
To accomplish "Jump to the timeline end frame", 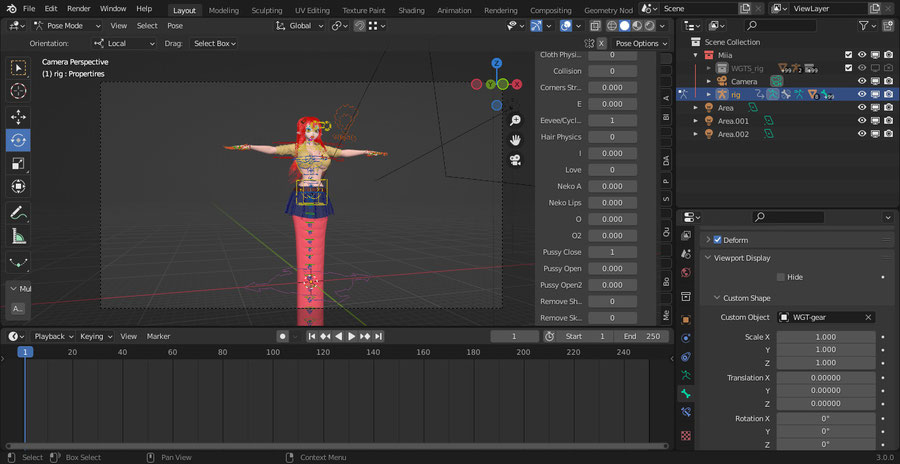I will click(x=379, y=337).
